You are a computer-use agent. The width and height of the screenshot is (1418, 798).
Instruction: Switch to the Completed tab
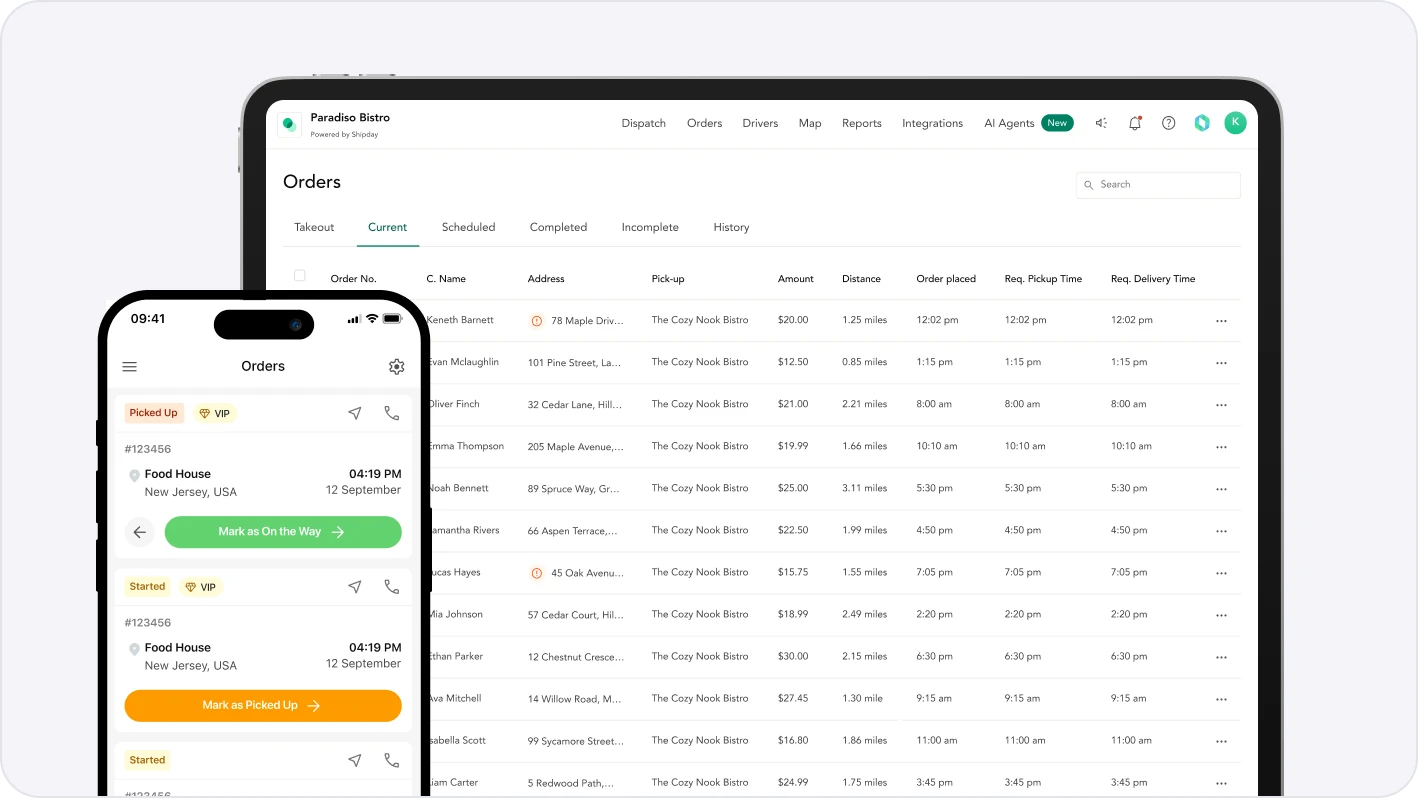[x=558, y=227]
